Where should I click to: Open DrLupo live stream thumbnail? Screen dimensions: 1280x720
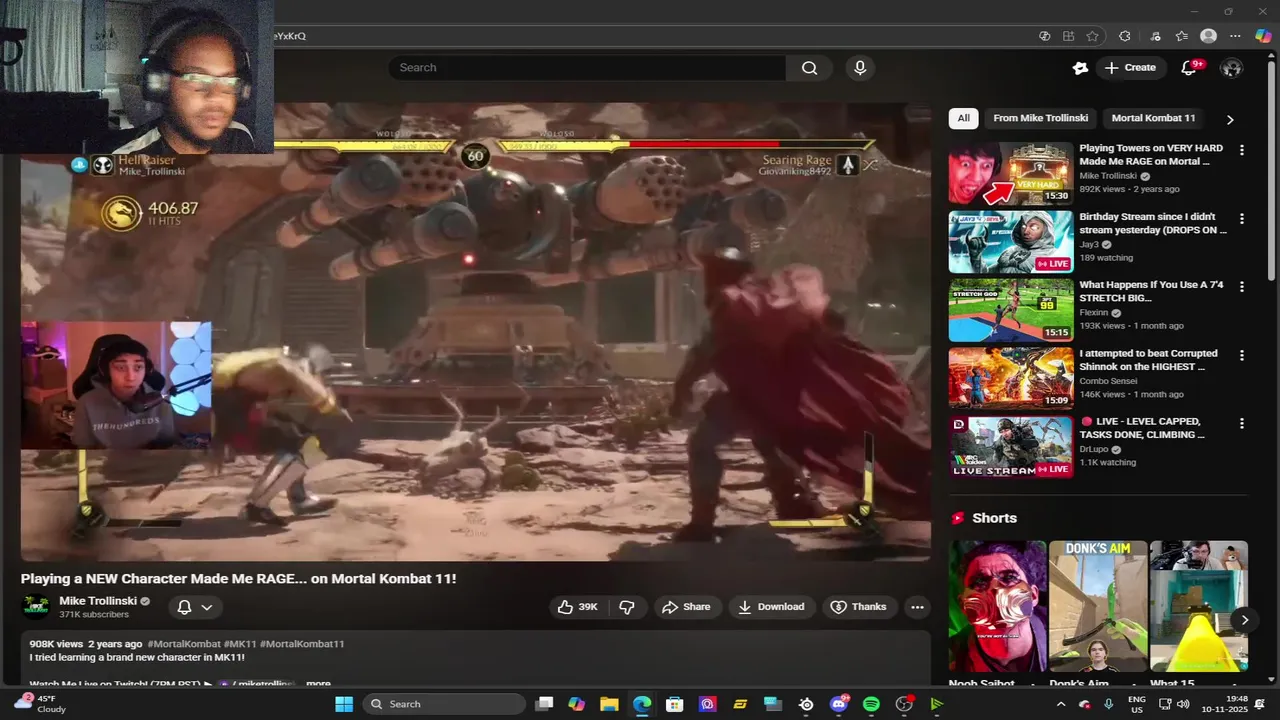click(1011, 447)
